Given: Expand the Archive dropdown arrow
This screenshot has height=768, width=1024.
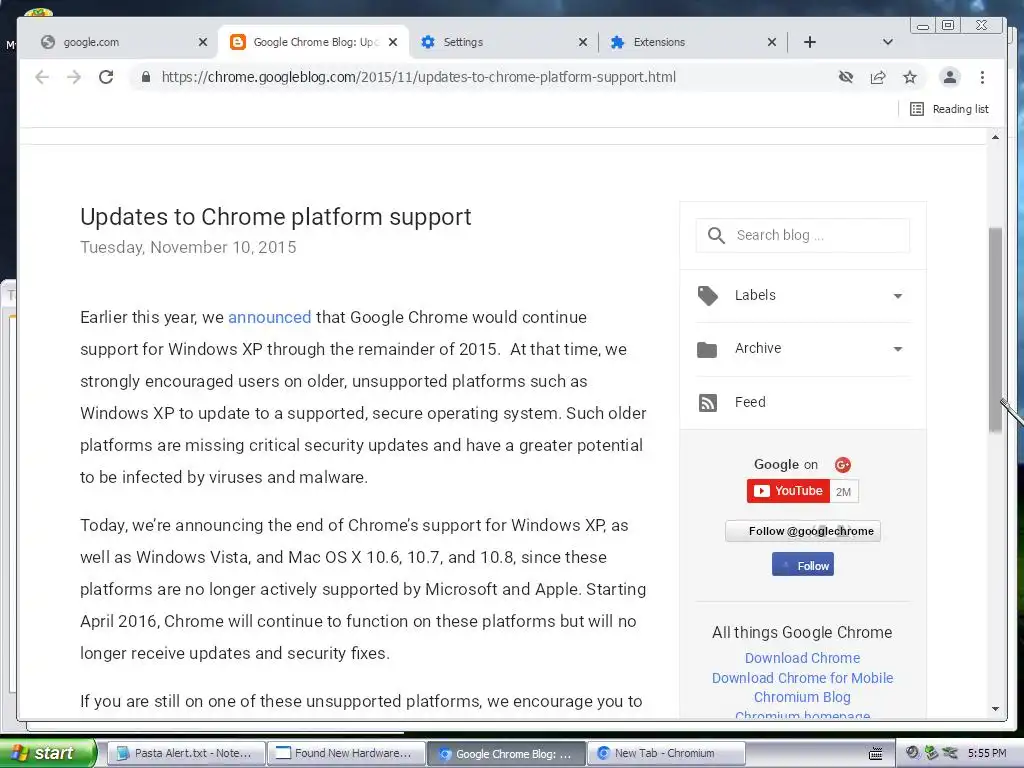Looking at the screenshot, I should (x=898, y=349).
